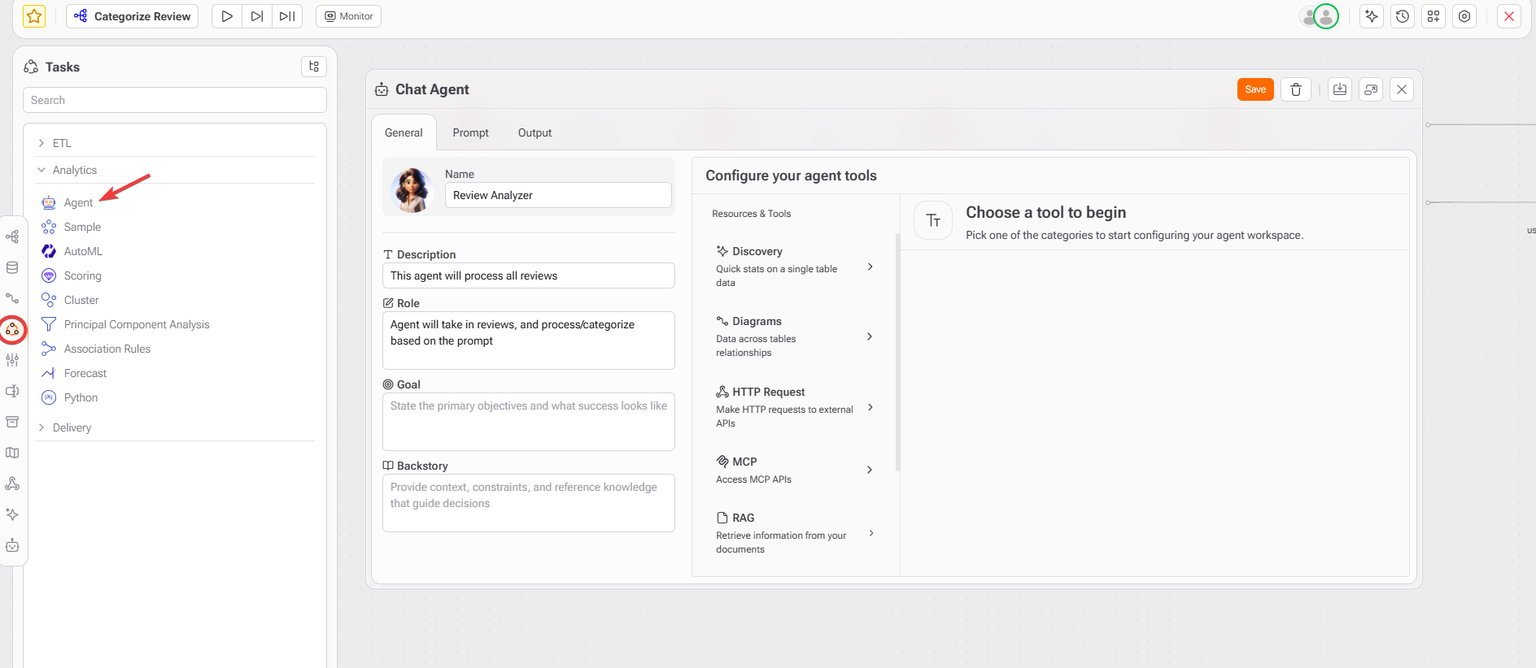Open the settings gear icon at top right
The height and width of the screenshot is (668, 1536).
[1464, 16]
